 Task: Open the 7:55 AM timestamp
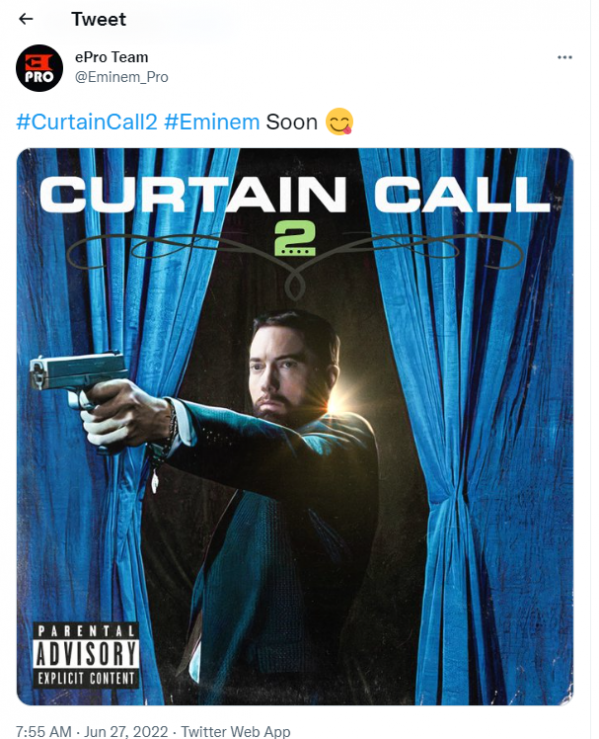pyautogui.click(x=44, y=731)
